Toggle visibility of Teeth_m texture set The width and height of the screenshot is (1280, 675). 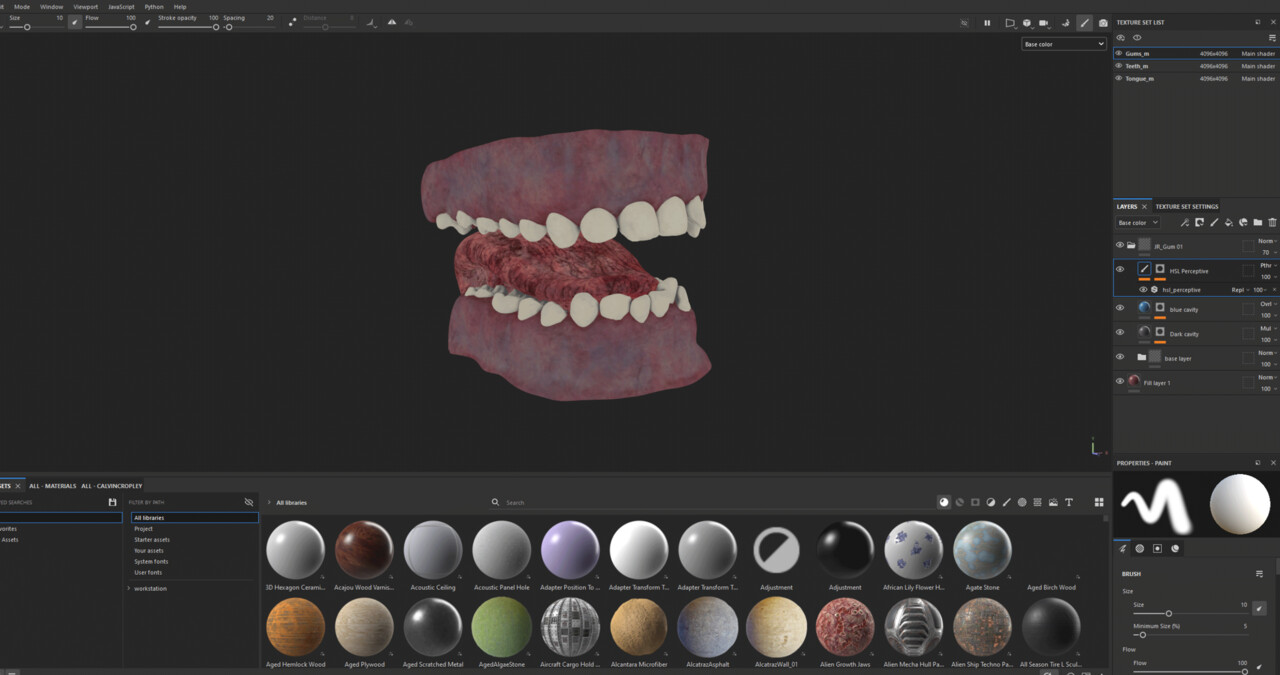click(x=1119, y=66)
